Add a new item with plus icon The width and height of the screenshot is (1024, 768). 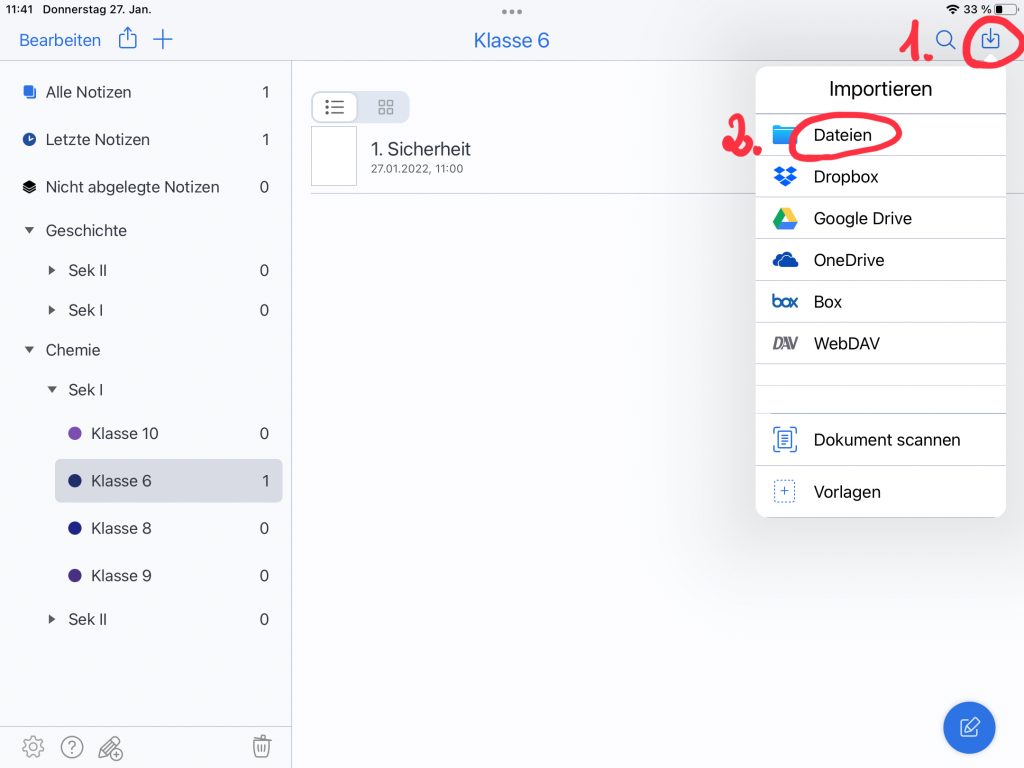tap(163, 40)
